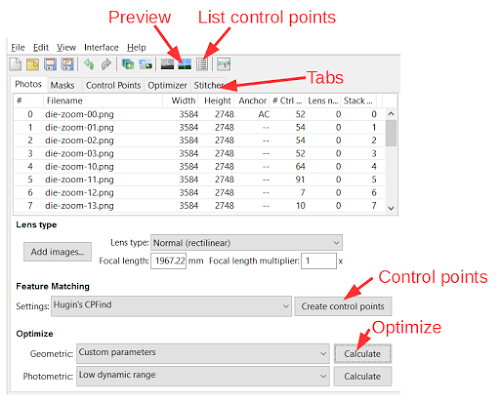Save the project with the floppy disk icon
The width and height of the screenshot is (500, 402).
50,64
